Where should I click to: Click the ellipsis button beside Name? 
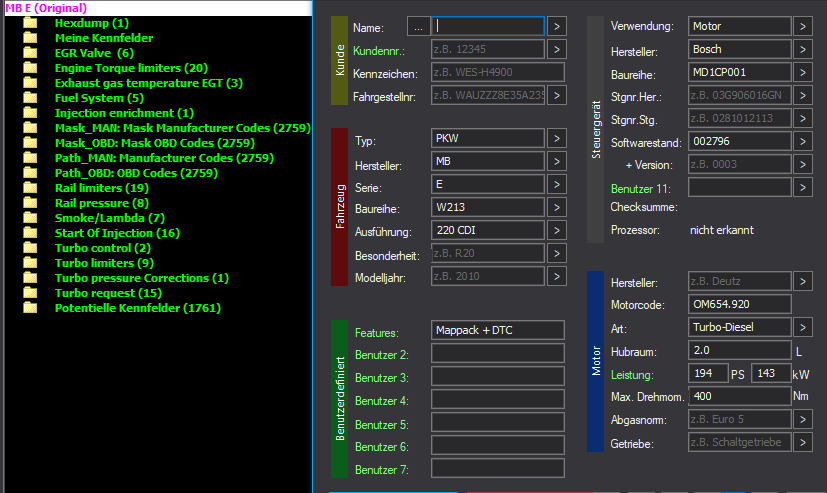point(418,26)
